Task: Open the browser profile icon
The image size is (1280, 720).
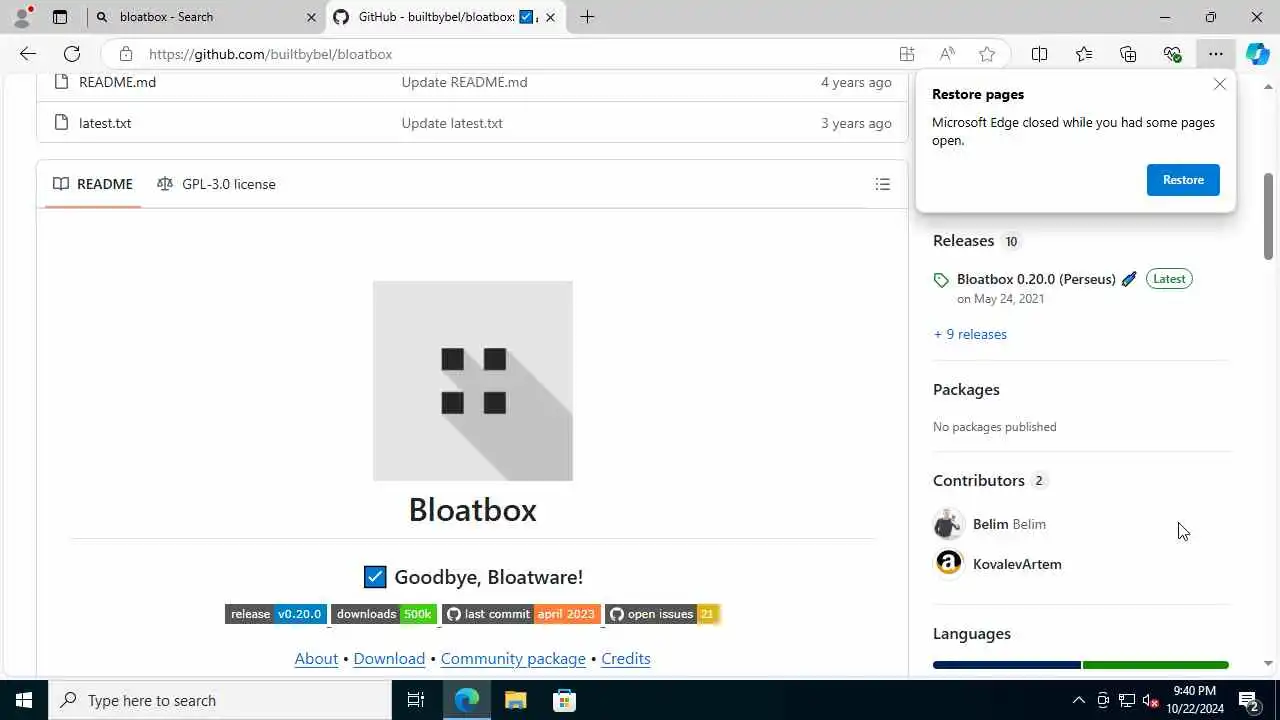Action: coord(21,17)
